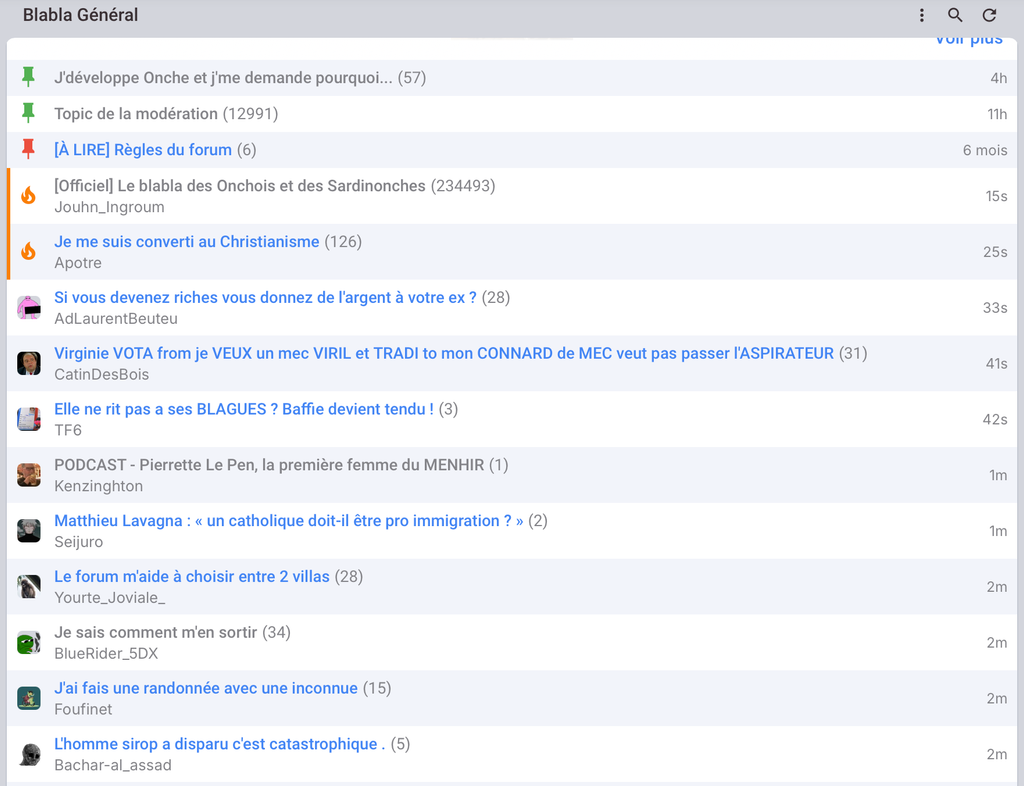1024x786 pixels.
Task: Open 'Elle ne rit pas a ses BLAGUES' topic
Action: 244,409
